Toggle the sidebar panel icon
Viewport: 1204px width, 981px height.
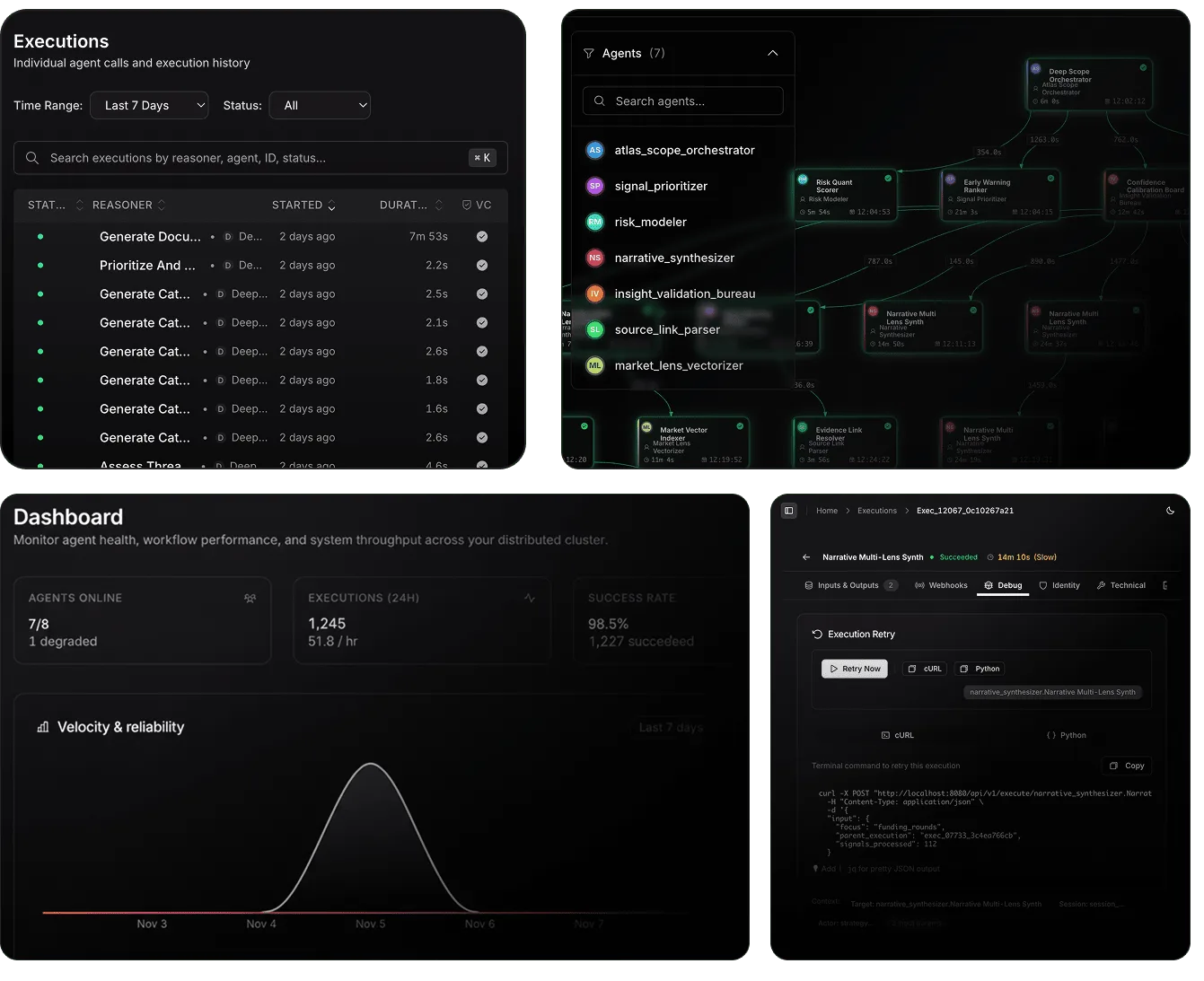(x=788, y=511)
